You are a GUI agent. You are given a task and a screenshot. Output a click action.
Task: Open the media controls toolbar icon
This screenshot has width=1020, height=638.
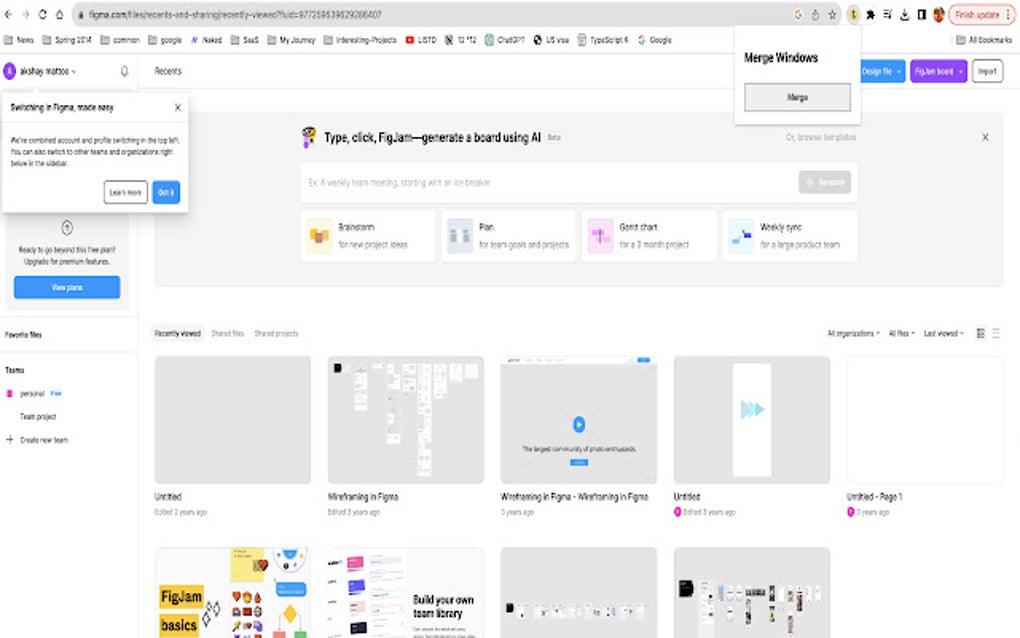tap(887, 14)
